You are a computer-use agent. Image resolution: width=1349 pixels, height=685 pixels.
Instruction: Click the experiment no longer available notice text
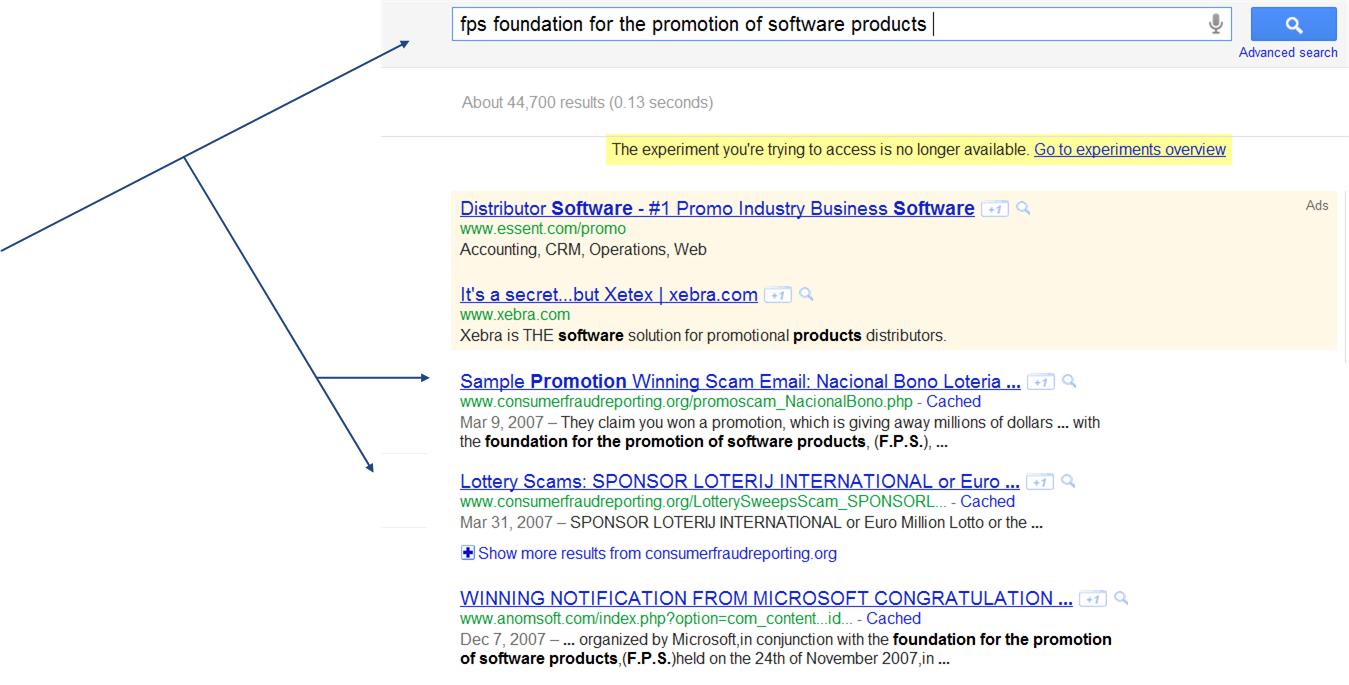pos(820,150)
